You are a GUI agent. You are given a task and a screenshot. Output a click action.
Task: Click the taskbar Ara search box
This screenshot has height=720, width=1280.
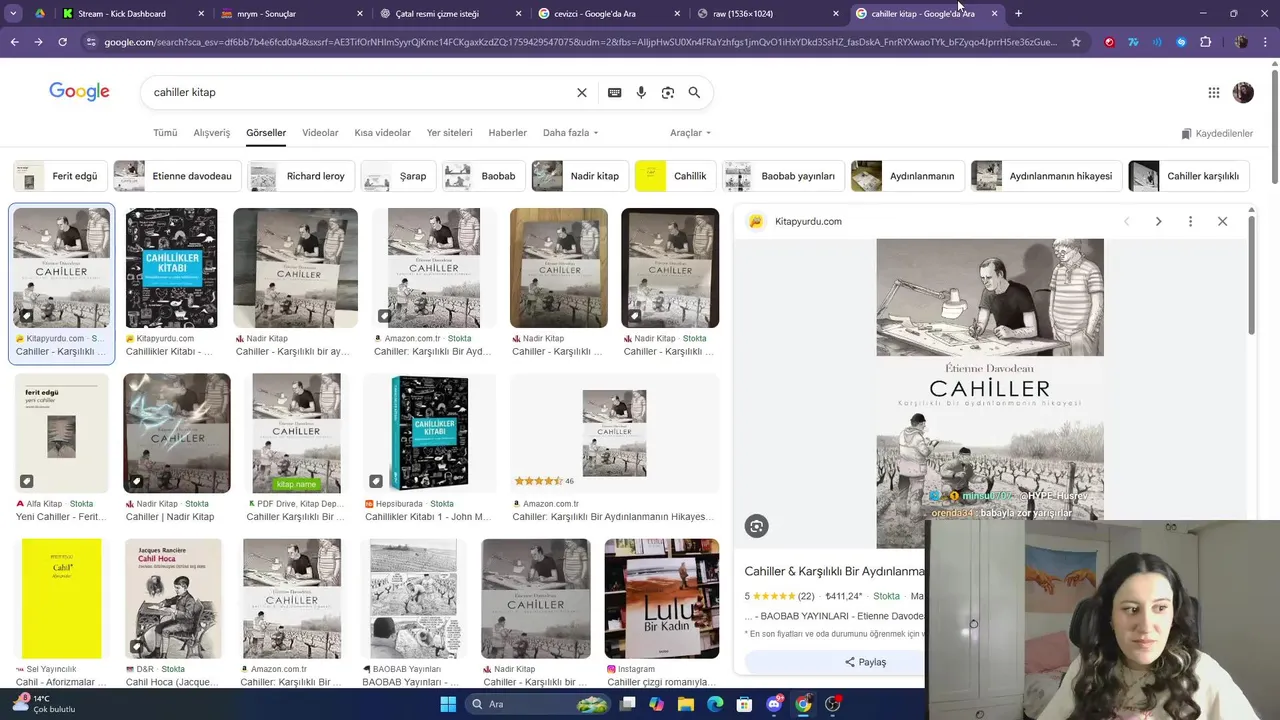(539, 704)
